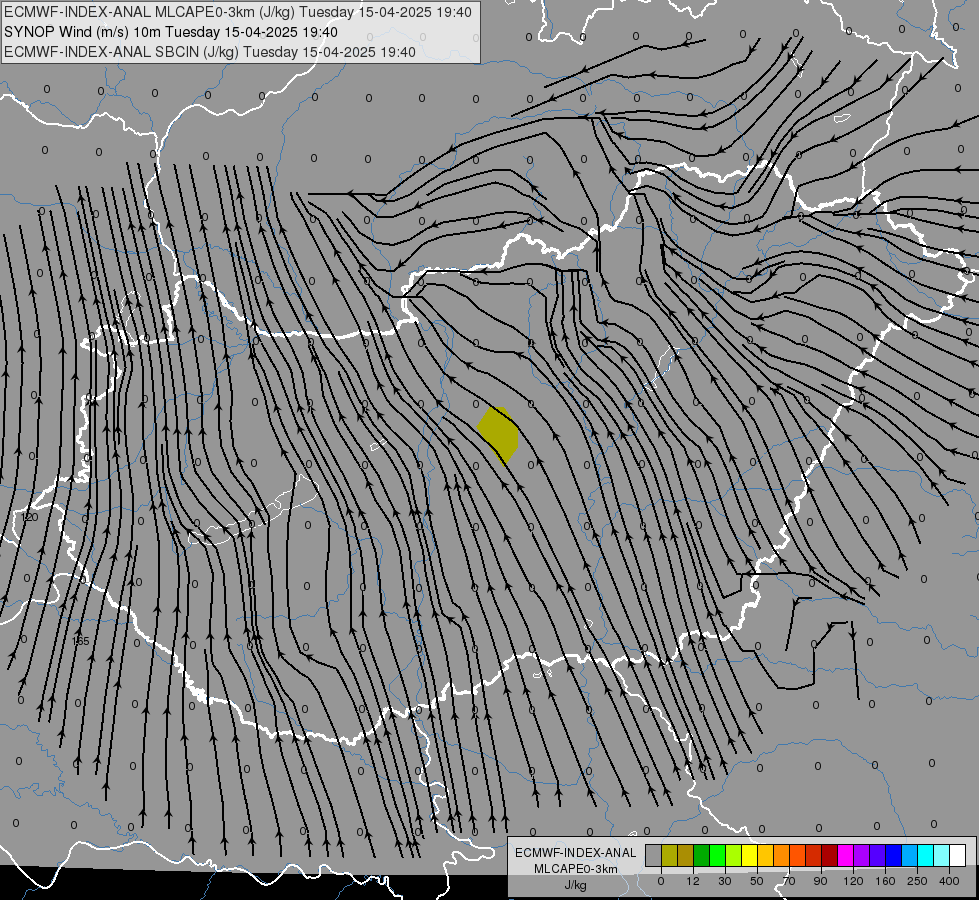The image size is (979, 900).
Task: Click the yellow MLCAPE polygon on the map
Action: 498,434
